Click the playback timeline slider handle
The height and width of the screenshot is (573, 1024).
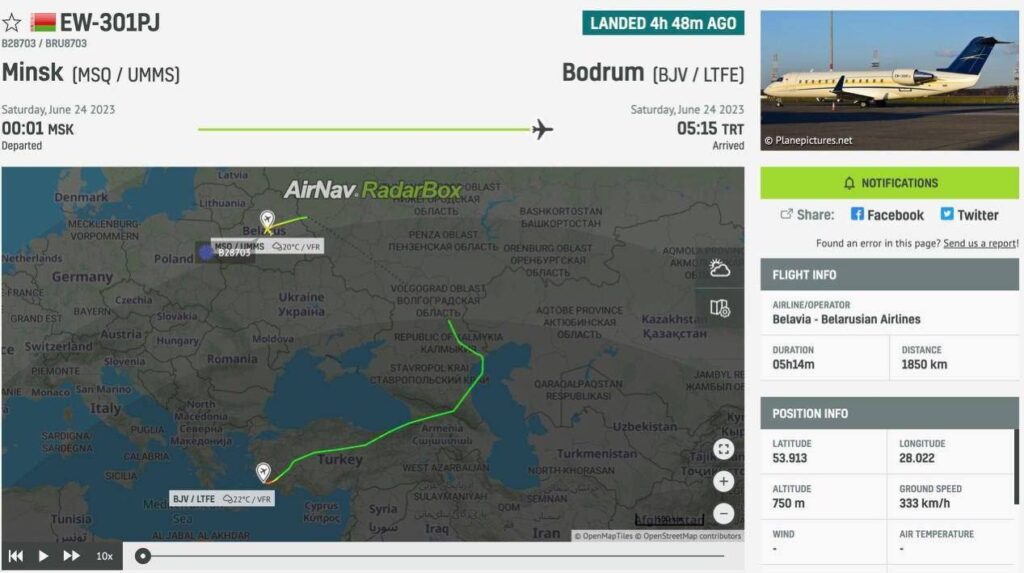pos(143,556)
